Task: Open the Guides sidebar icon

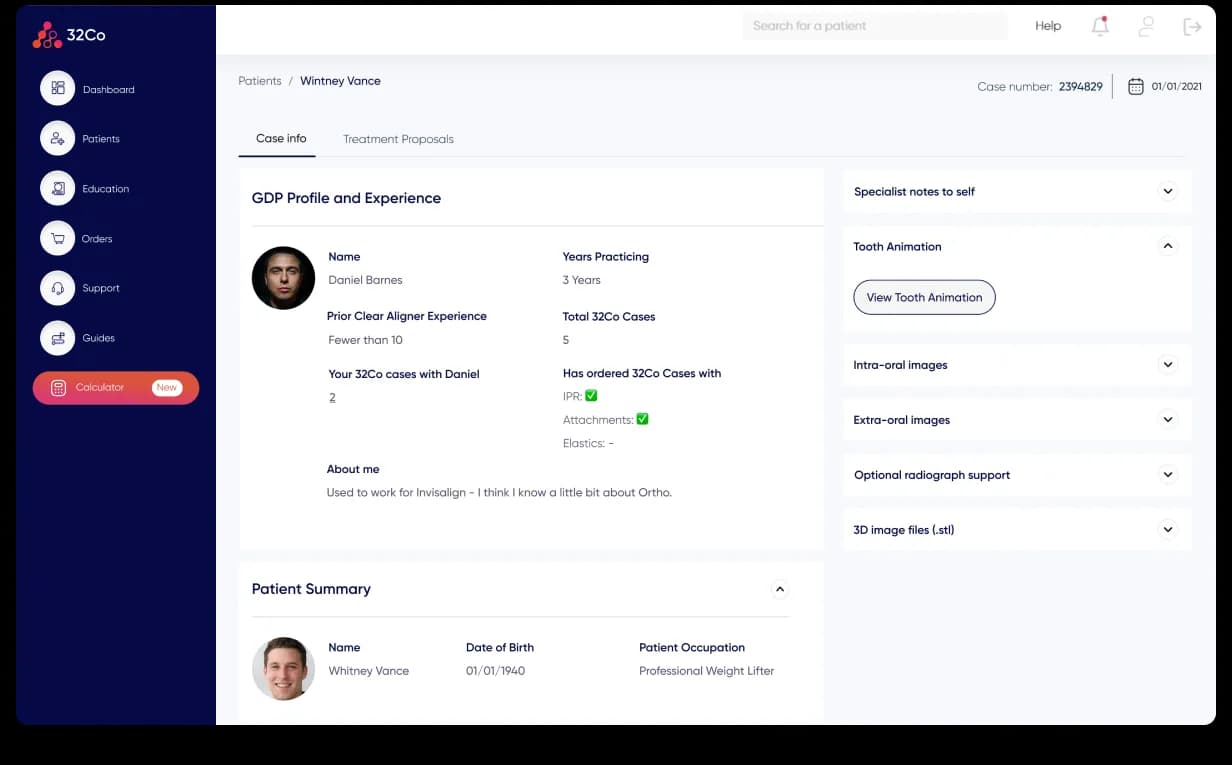Action: tap(57, 338)
